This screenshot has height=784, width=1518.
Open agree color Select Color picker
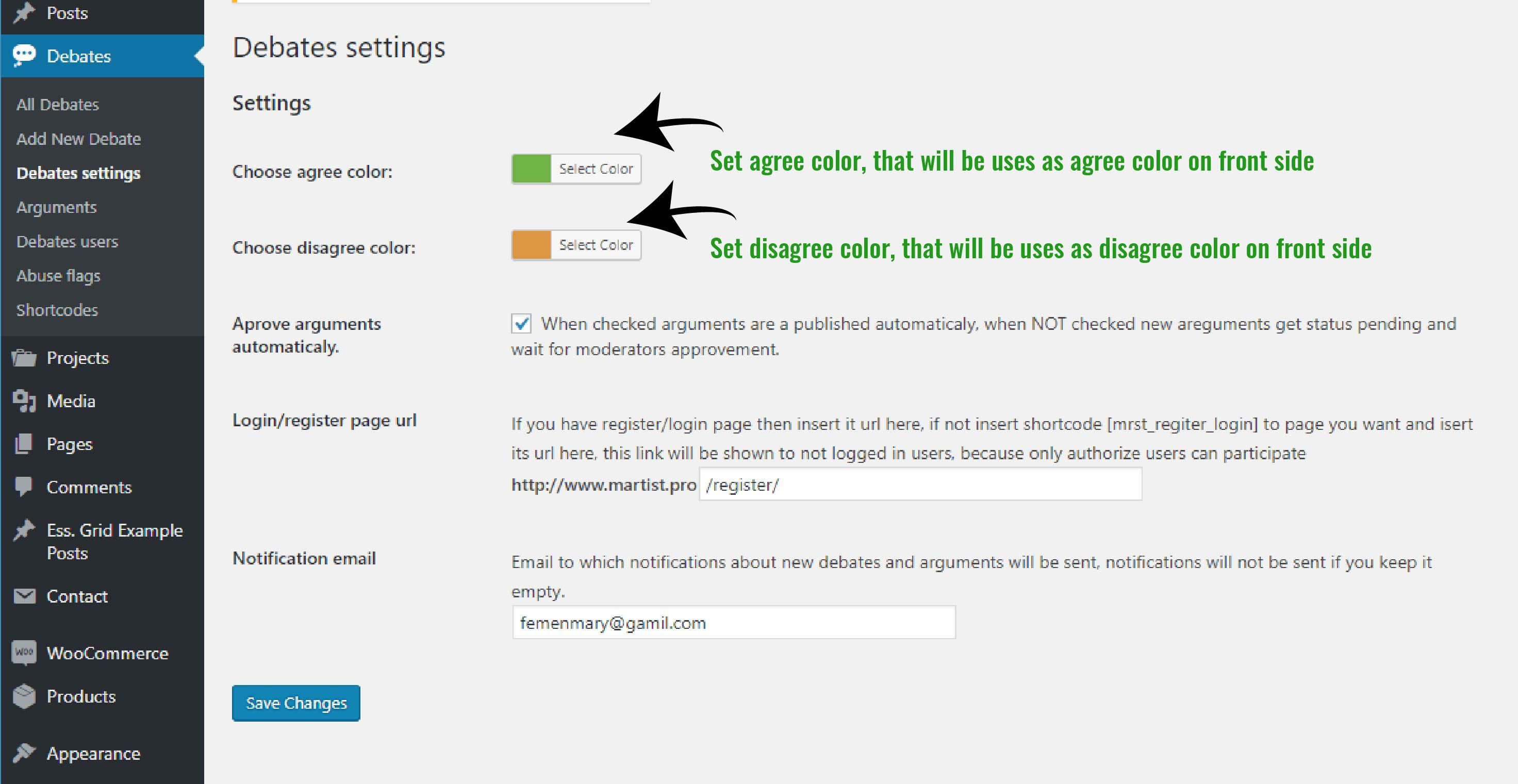pos(595,169)
